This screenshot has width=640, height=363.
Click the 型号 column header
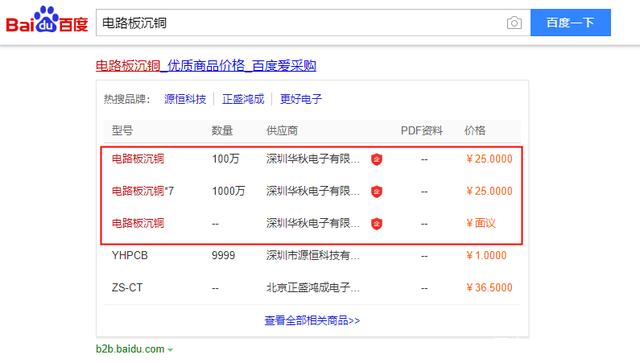point(122,131)
